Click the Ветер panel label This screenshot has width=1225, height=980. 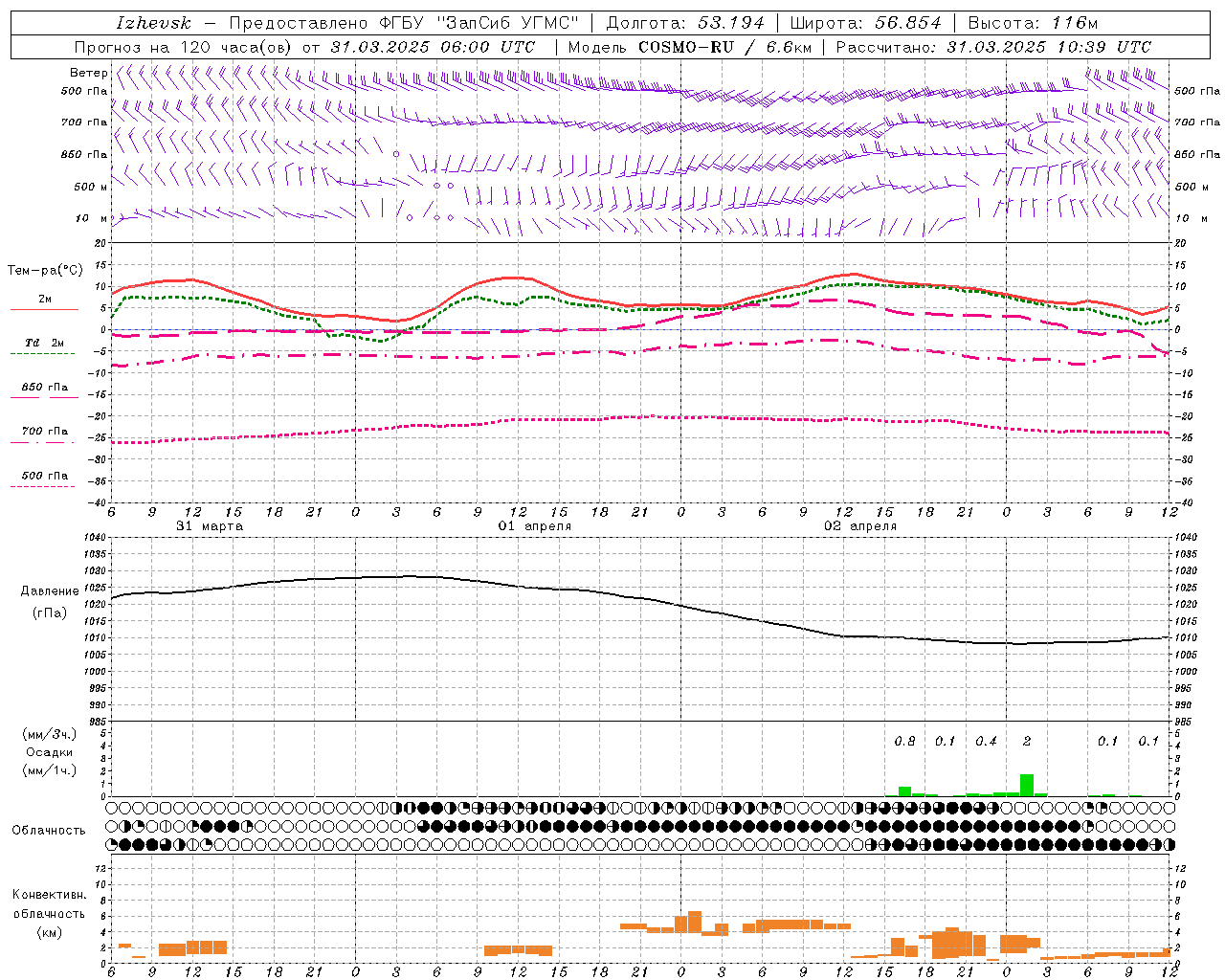[x=88, y=73]
